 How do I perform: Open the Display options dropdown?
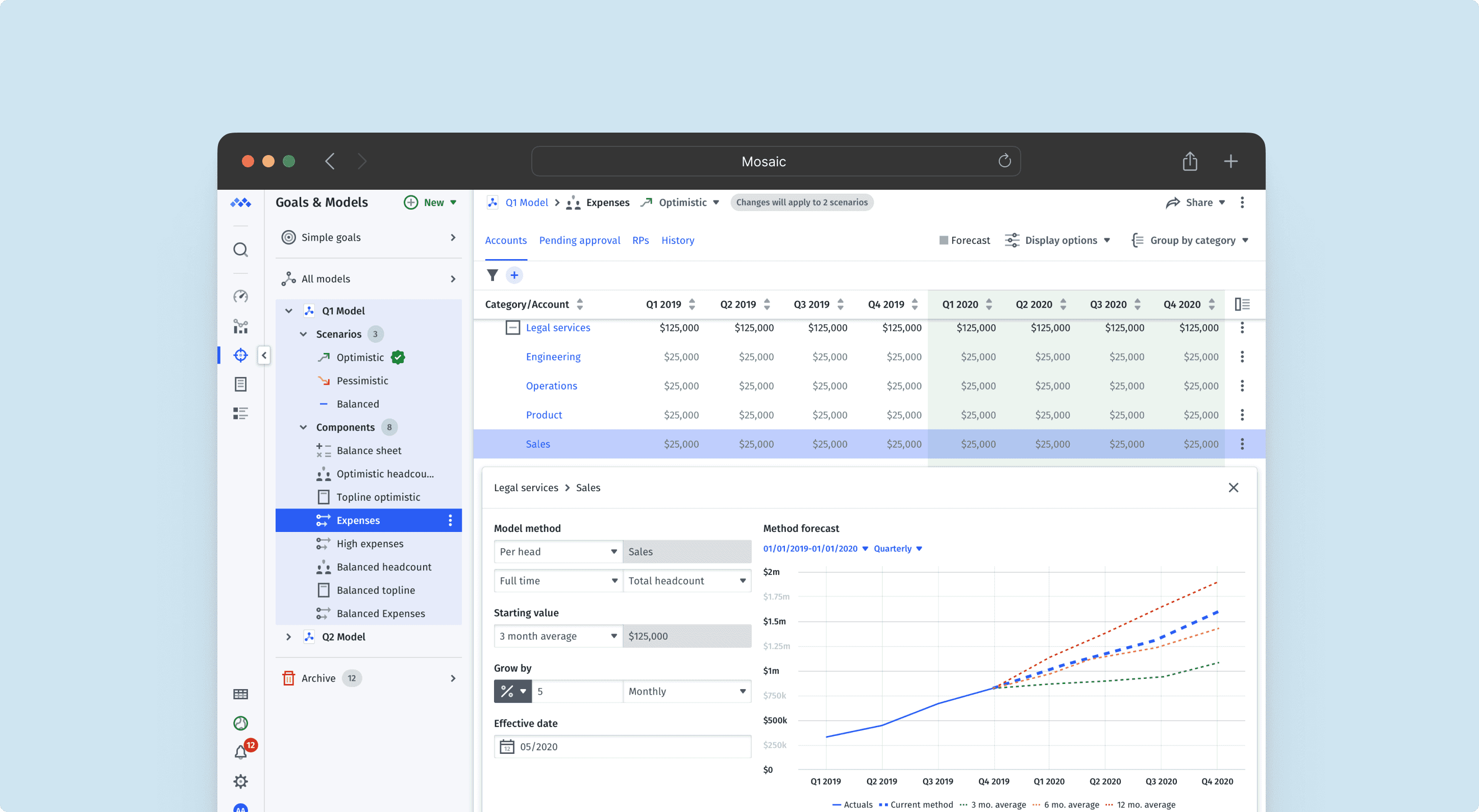click(1058, 240)
